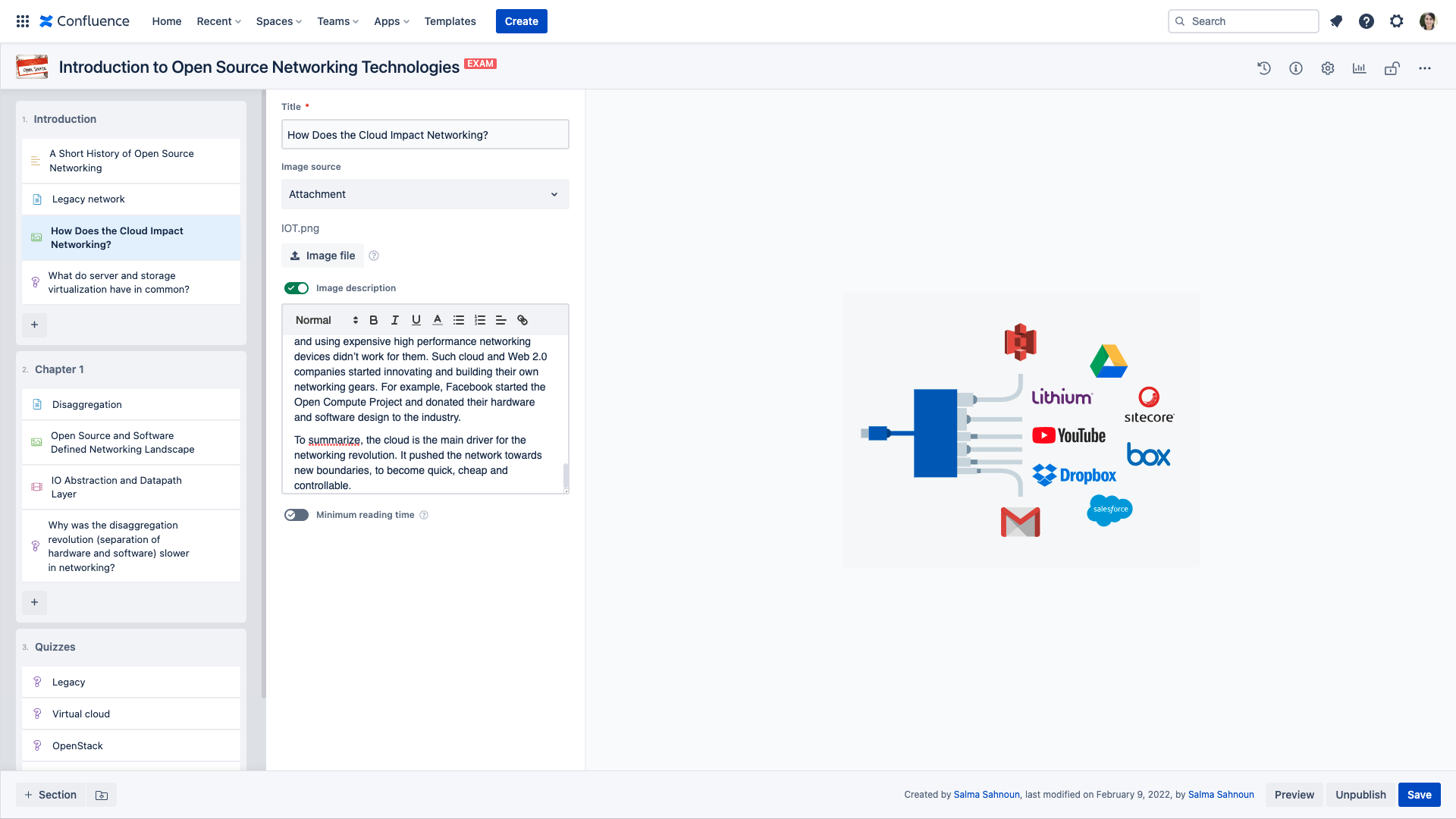The image size is (1456, 819).
Task: Disable the Image description toggle
Action: click(297, 288)
